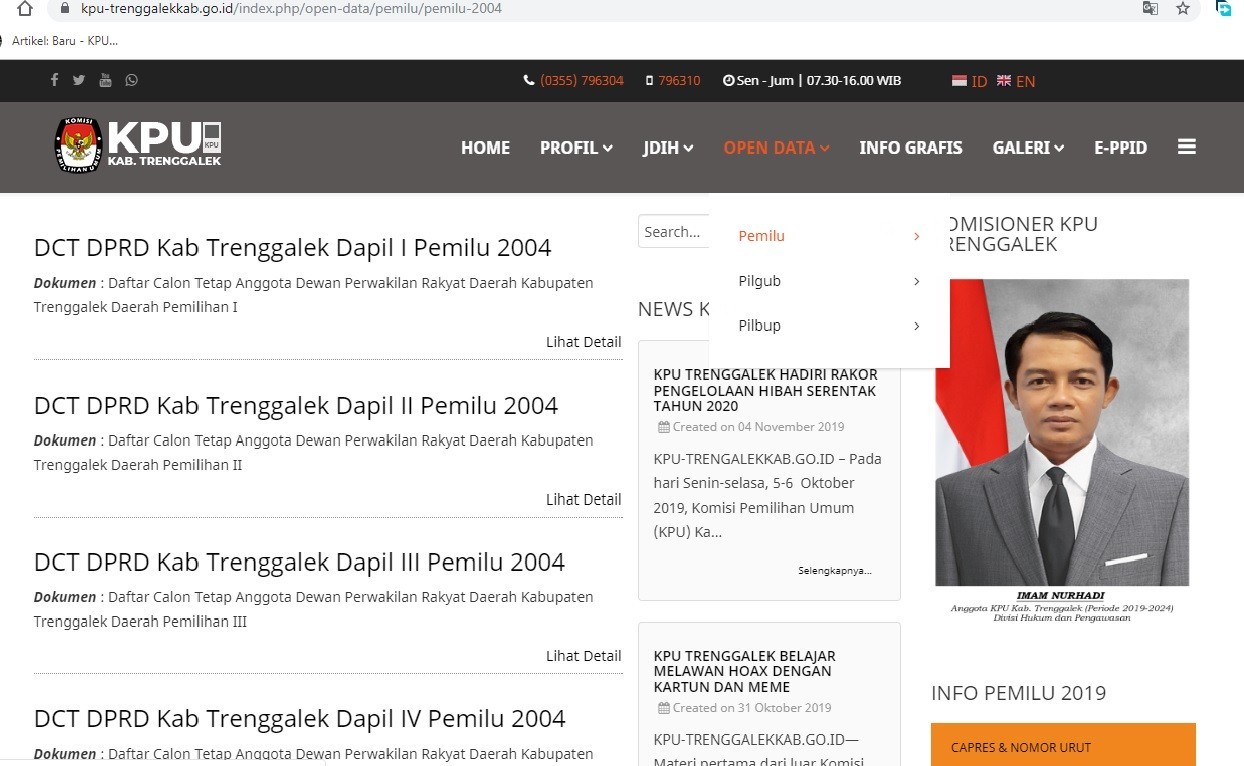The width and height of the screenshot is (1244, 766).
Task: Expand the GALERI dropdown menu
Action: [x=1027, y=148]
